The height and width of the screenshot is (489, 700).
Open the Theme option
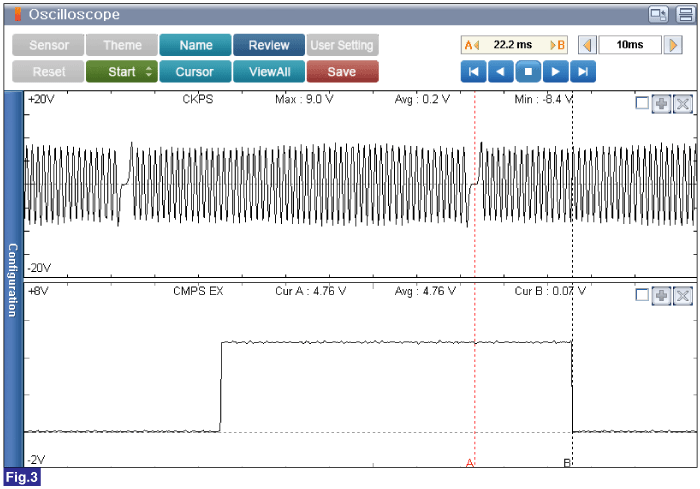point(122,45)
